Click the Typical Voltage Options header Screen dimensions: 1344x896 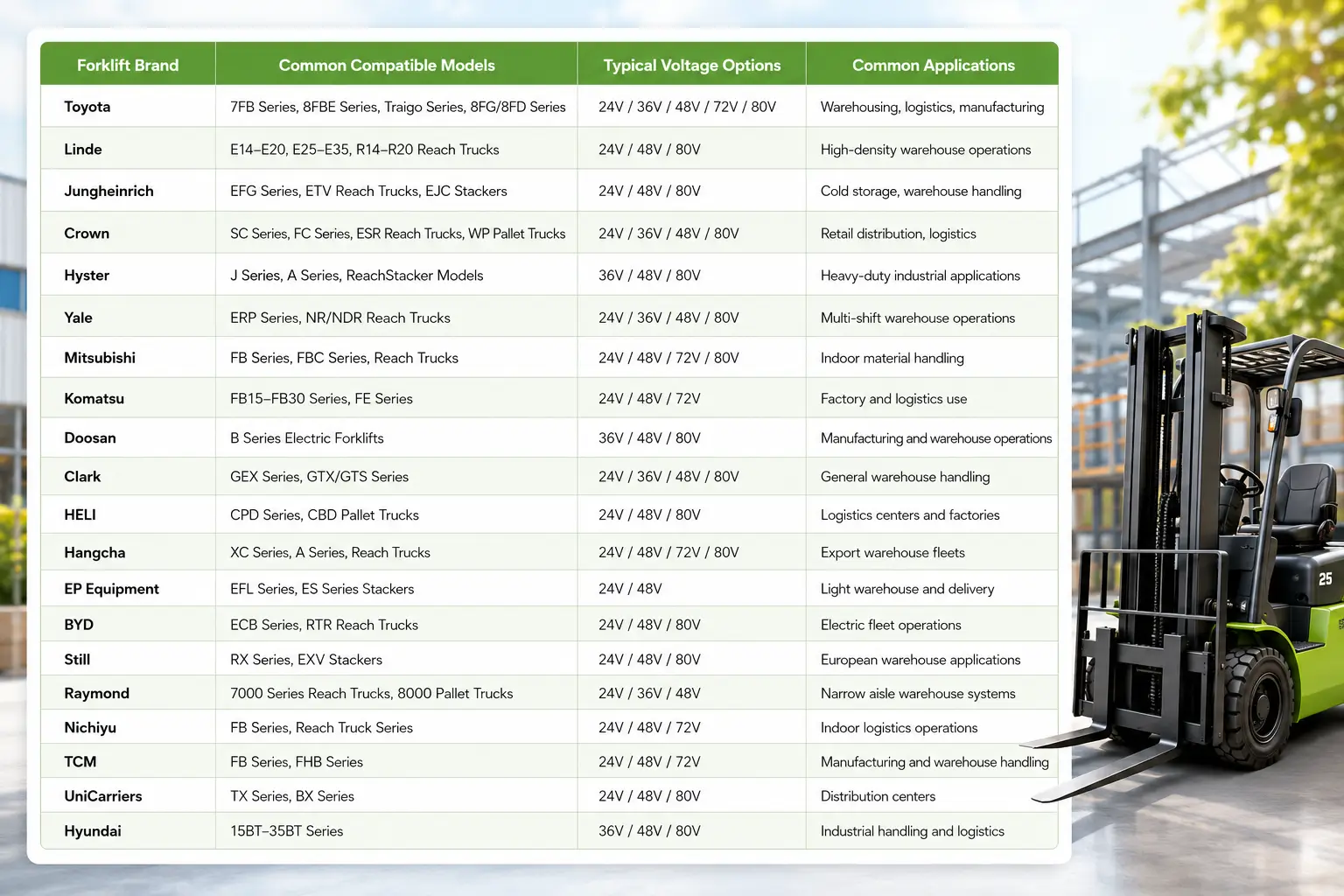(x=691, y=65)
